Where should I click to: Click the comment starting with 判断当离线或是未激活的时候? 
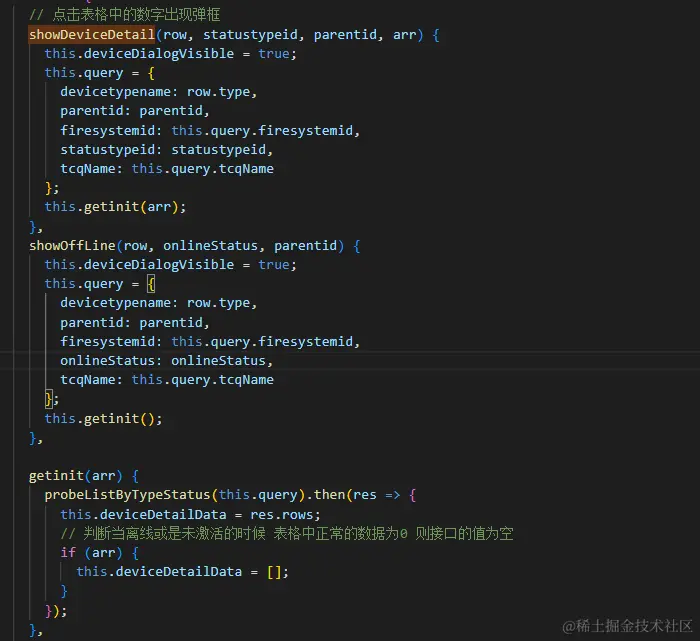(x=287, y=534)
